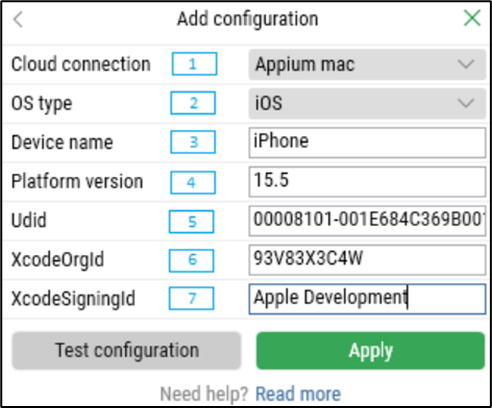Select the Udid text field
The width and height of the screenshot is (492, 408).
pos(367,221)
